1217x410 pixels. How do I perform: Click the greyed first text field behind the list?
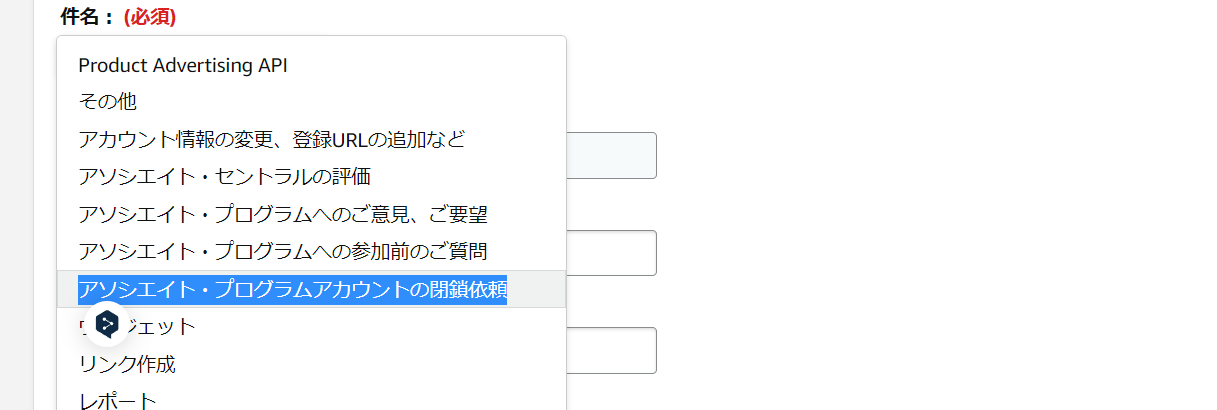(x=611, y=155)
